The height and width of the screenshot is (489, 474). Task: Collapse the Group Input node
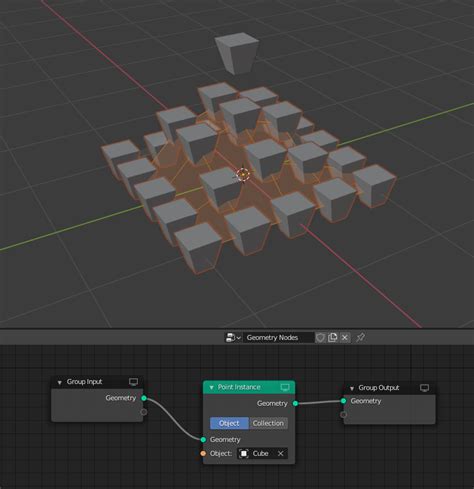coord(60,382)
